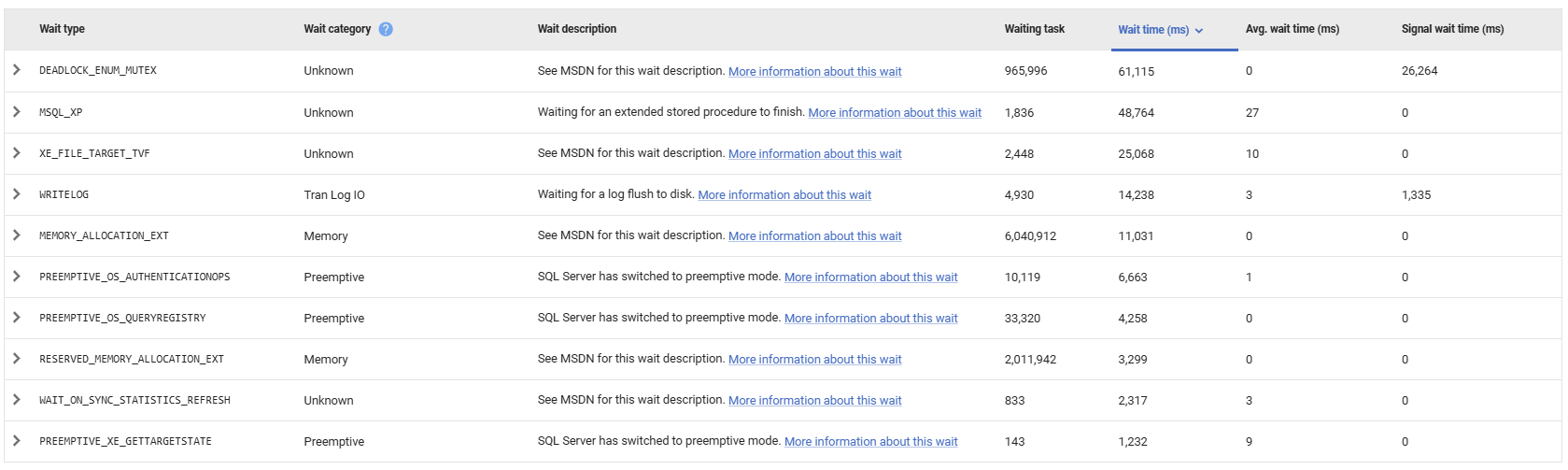
Task: Expand the RESERVED_MEMORY_ALLOCATION_EXT row
Action: coord(17,359)
